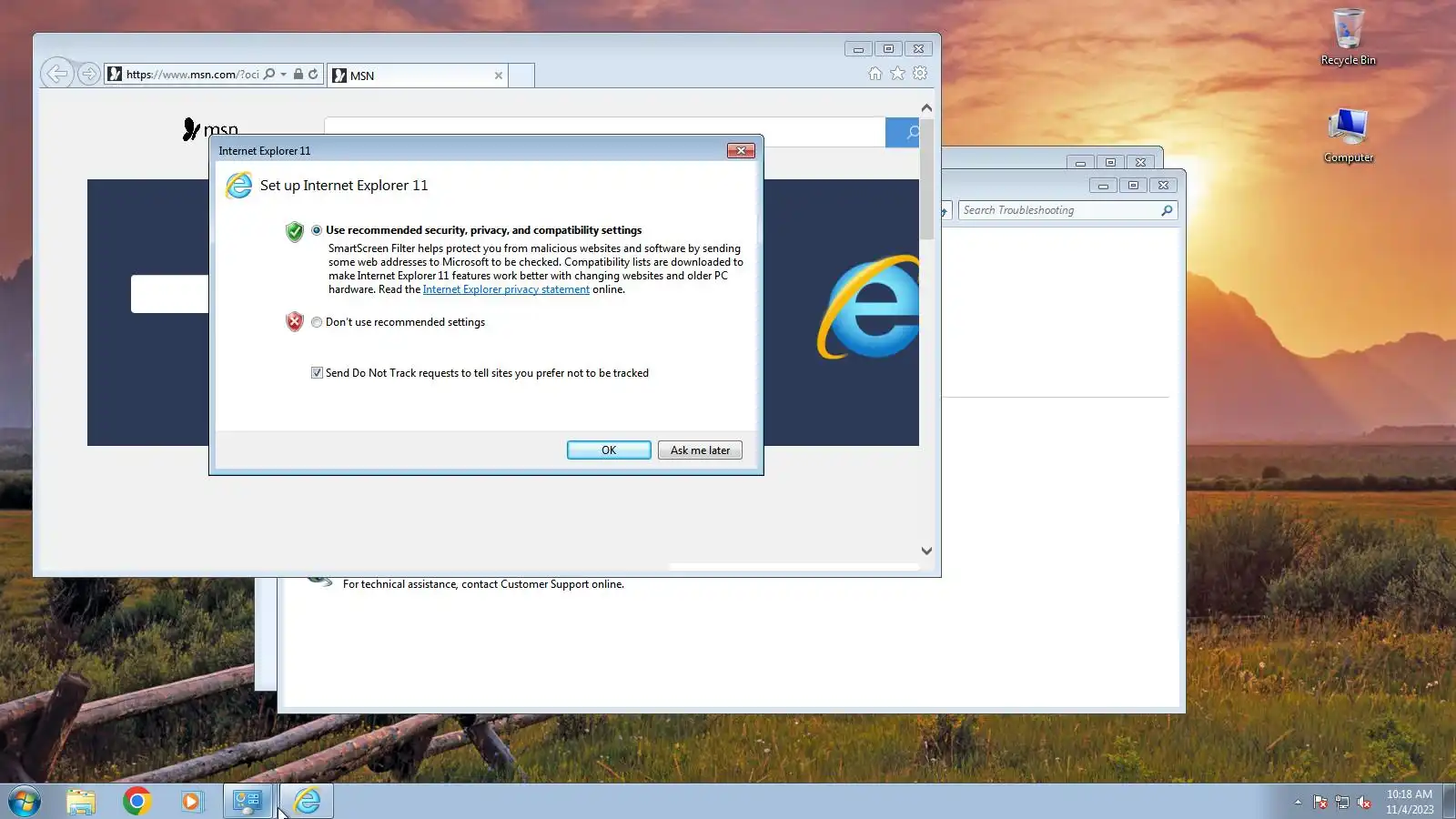This screenshot has width=1456, height=819.
Task: Launch Google Chrome from the taskbar
Action: pos(136,801)
